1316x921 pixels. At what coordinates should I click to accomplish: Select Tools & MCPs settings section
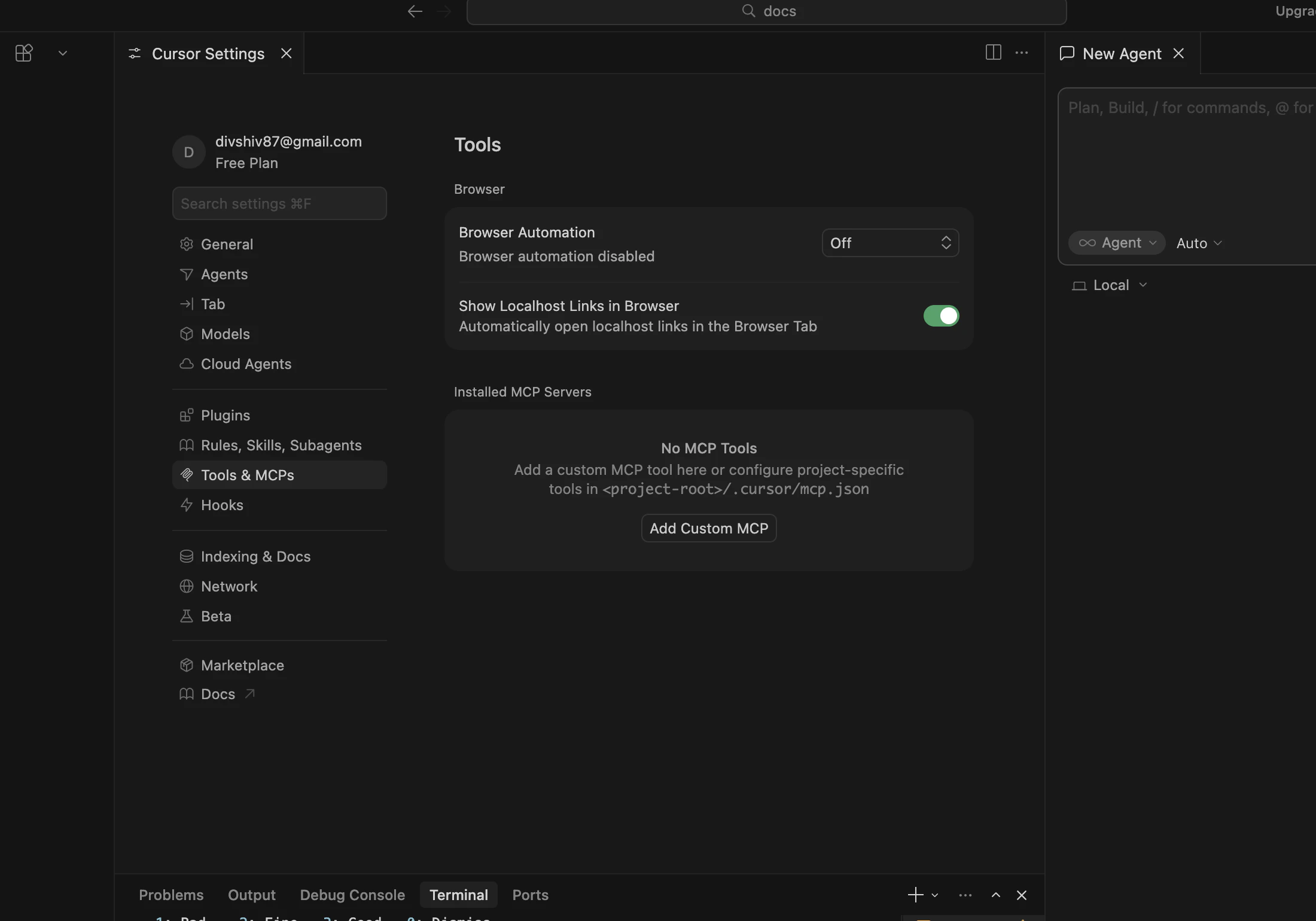(247, 474)
